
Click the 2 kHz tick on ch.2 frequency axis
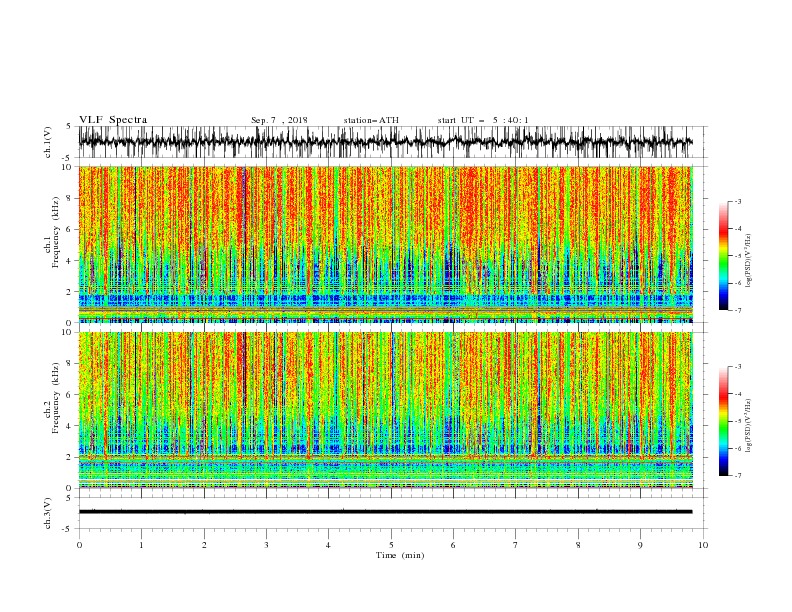[x=69, y=457]
